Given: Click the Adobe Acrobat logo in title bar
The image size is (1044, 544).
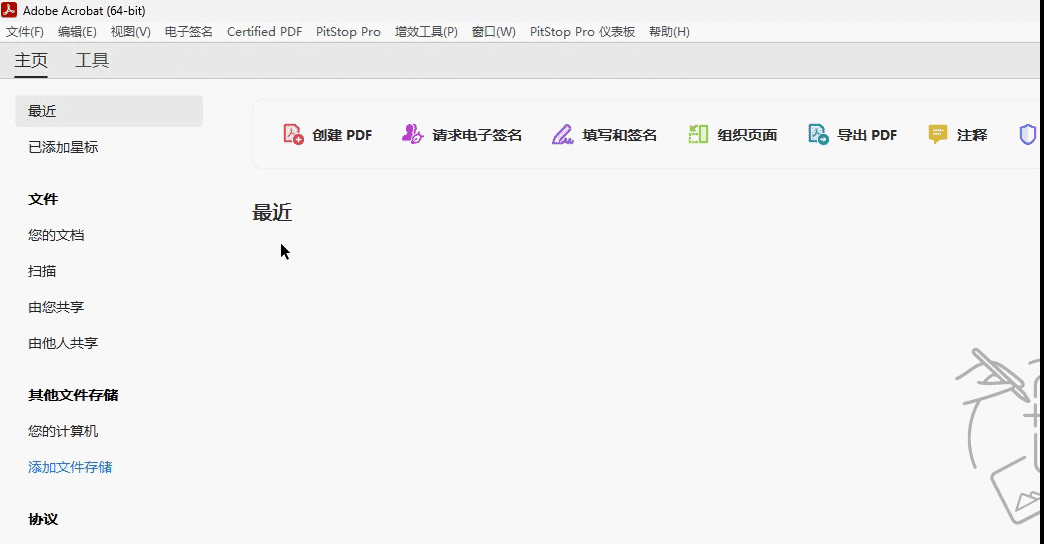Looking at the screenshot, I should click(9, 10).
